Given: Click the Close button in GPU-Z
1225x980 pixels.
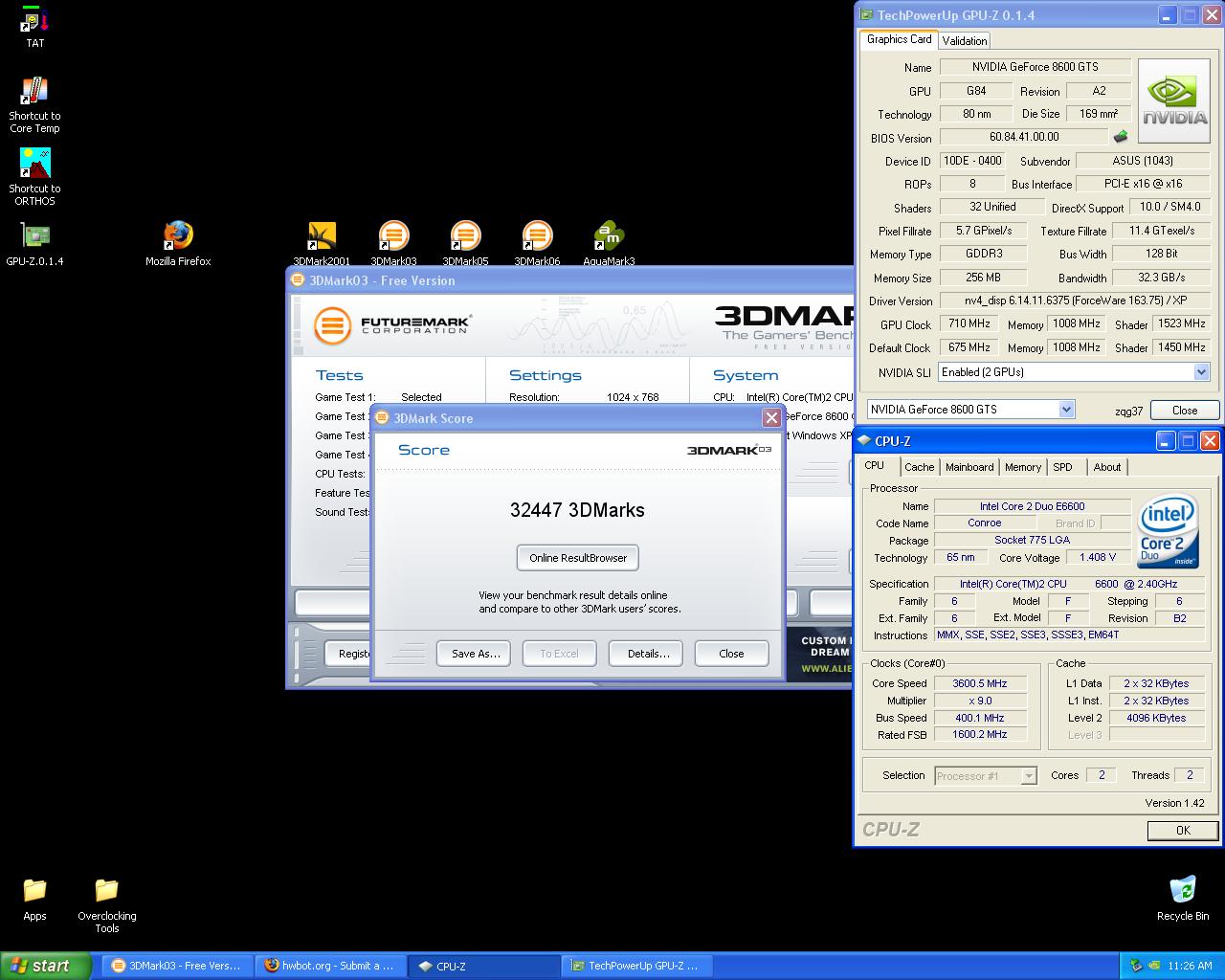Looking at the screenshot, I should pos(1185,411).
